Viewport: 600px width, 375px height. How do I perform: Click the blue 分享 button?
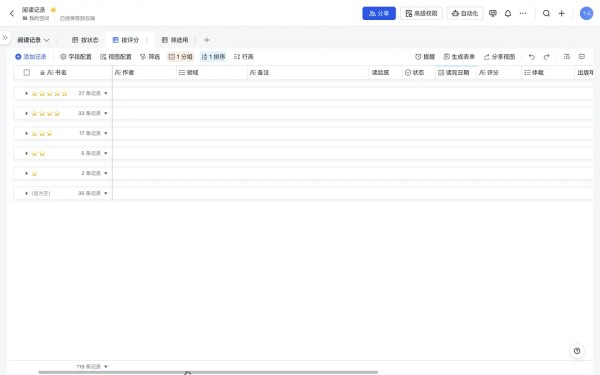pyautogui.click(x=379, y=13)
